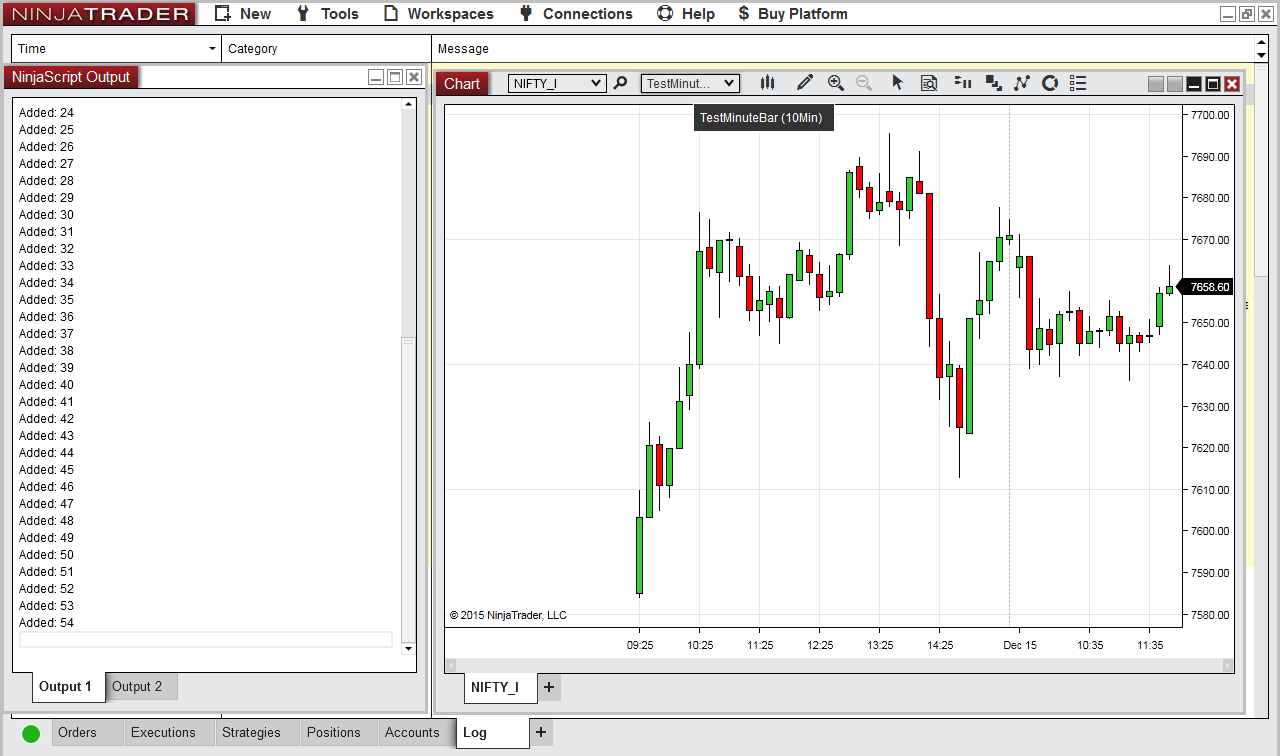Open the New menu
This screenshot has width=1280, height=756.
tap(243, 14)
